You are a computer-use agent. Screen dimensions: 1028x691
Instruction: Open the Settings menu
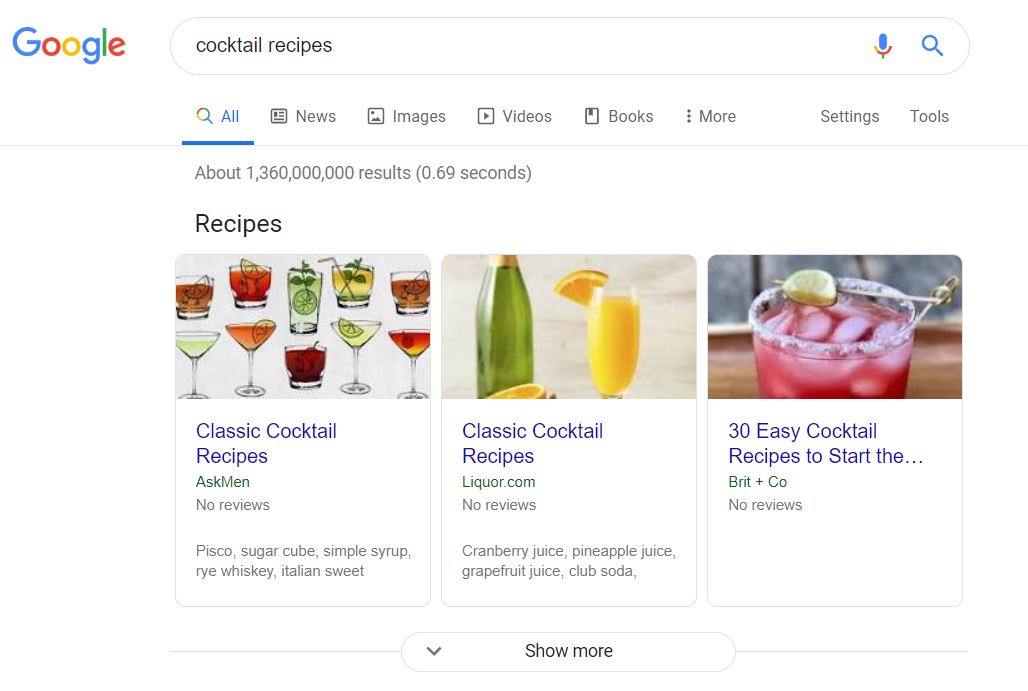(x=850, y=116)
